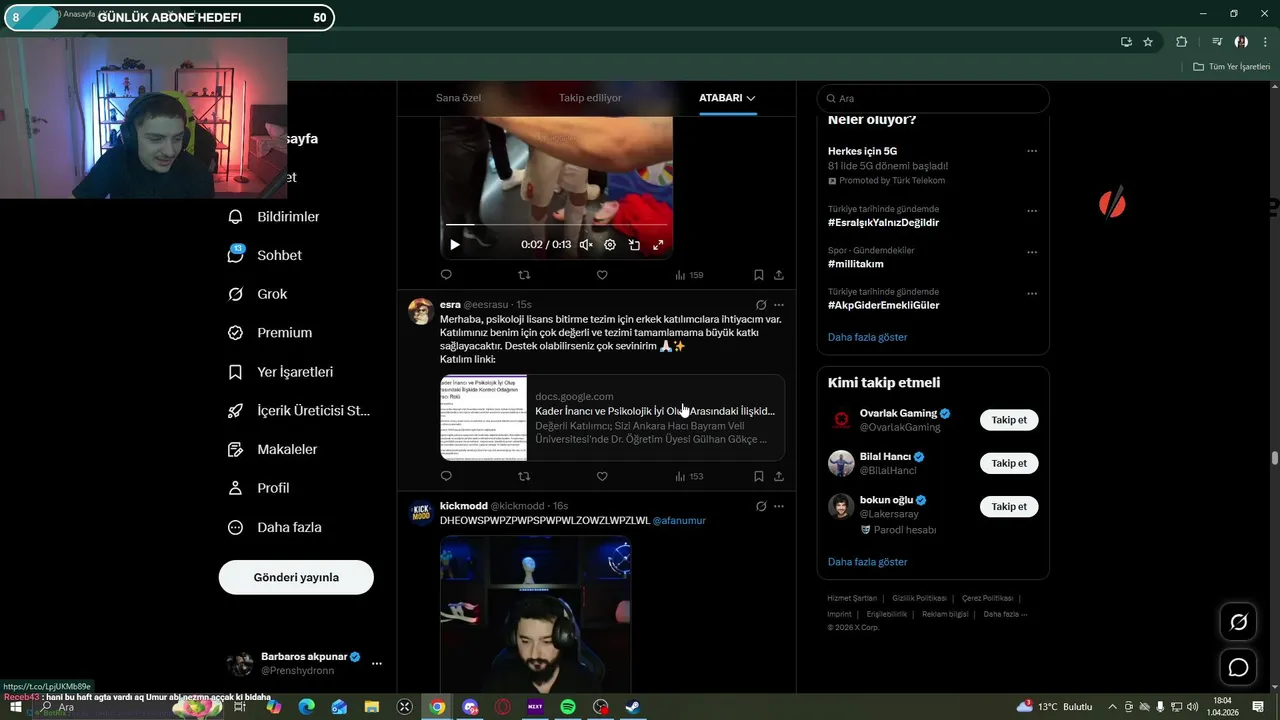The image size is (1280, 720).
Task: Focus the Ara search field
Action: coord(933,98)
